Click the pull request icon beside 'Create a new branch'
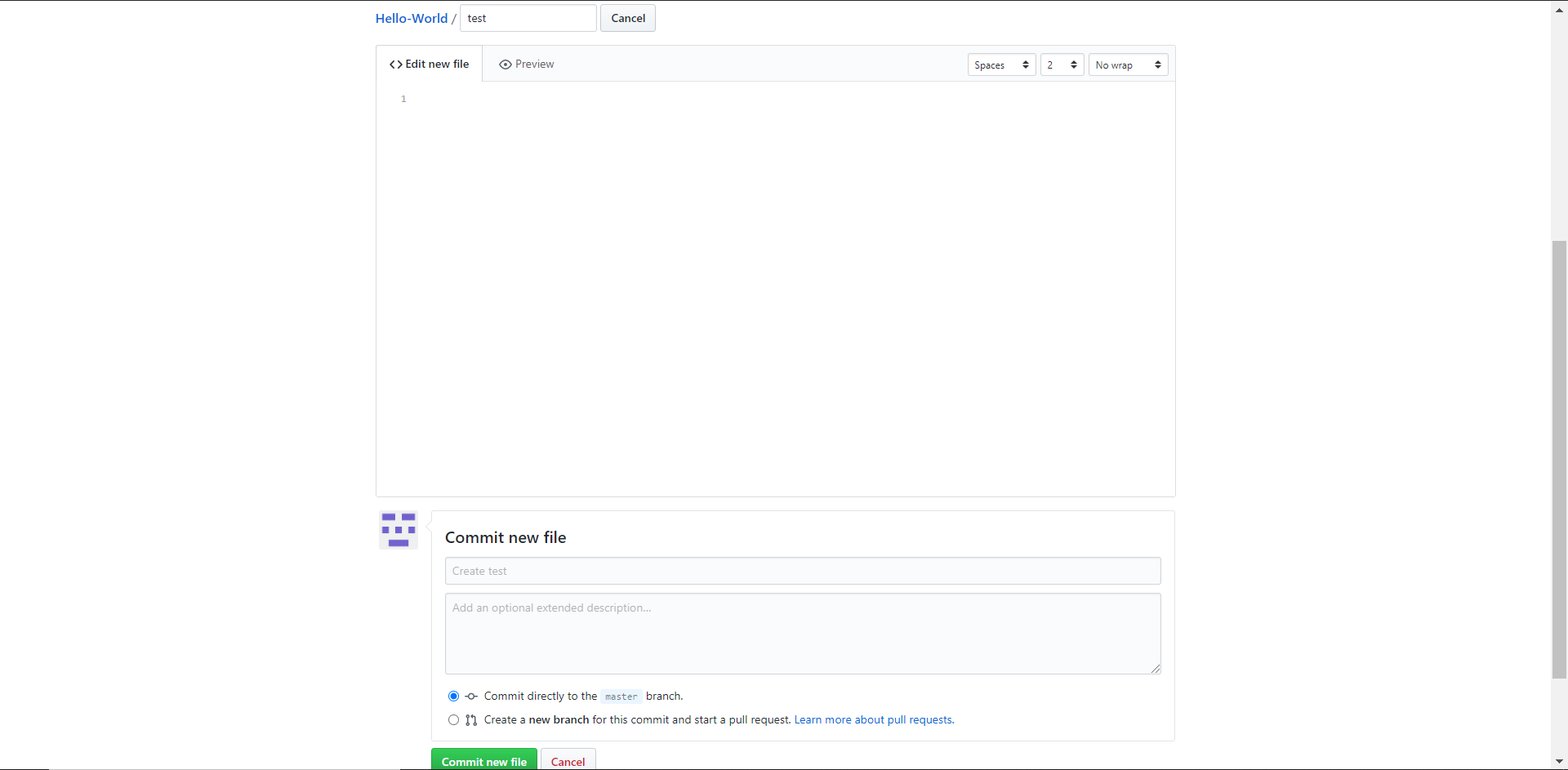1568x770 pixels. pyautogui.click(x=471, y=720)
